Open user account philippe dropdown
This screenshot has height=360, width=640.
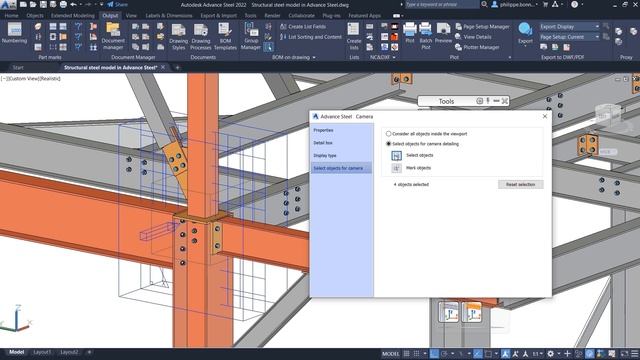[x=516, y=4]
